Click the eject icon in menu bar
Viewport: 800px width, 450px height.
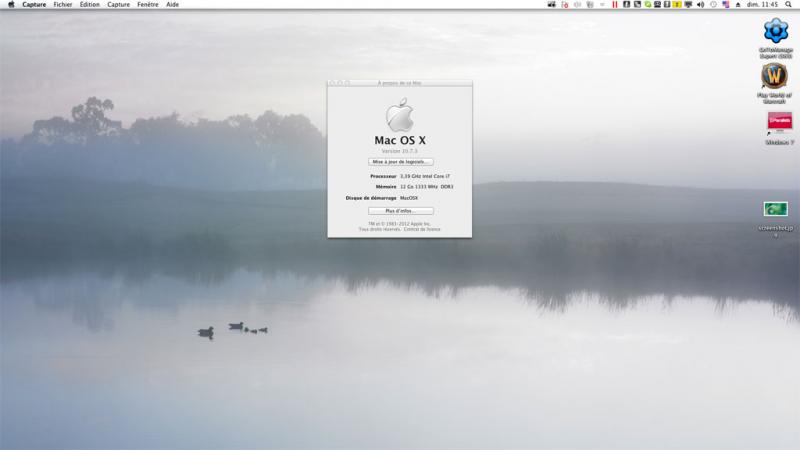(x=738, y=4)
